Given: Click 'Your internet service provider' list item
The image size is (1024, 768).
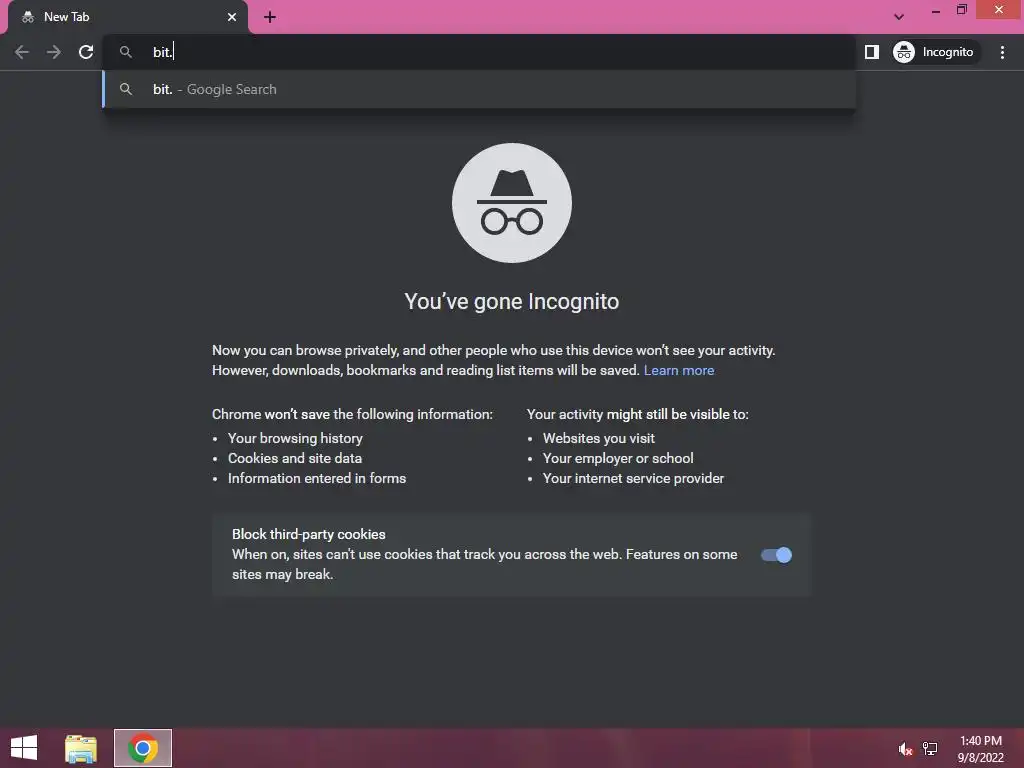Looking at the screenshot, I should (633, 479).
